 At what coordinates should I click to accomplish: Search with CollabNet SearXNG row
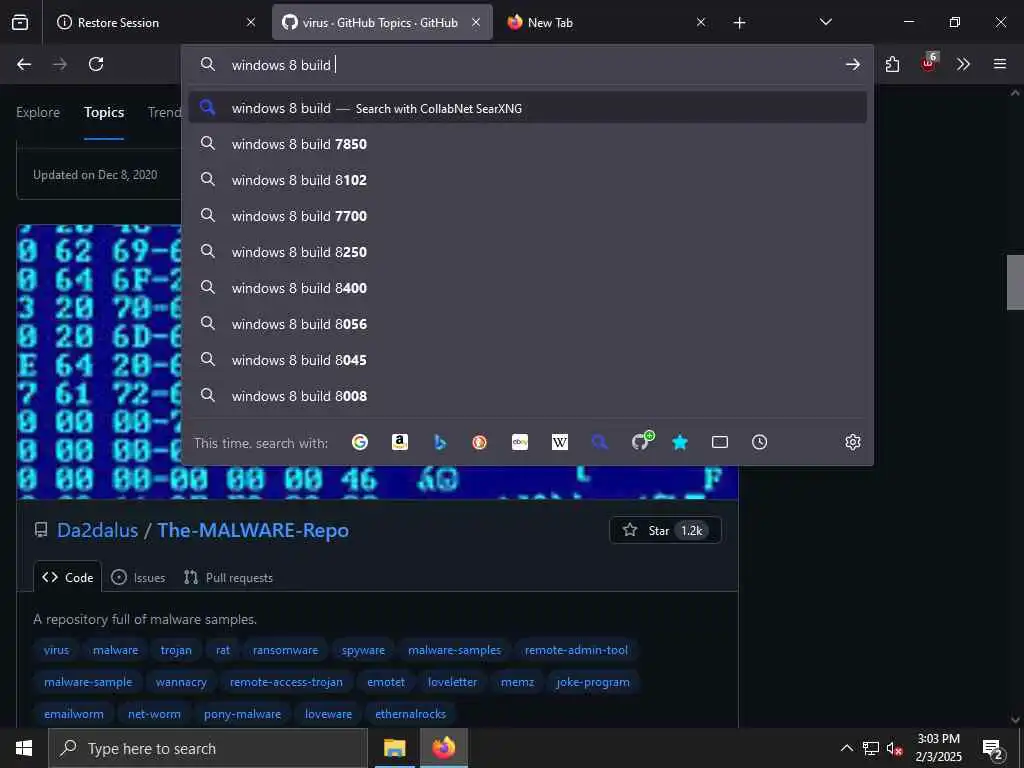coord(528,108)
